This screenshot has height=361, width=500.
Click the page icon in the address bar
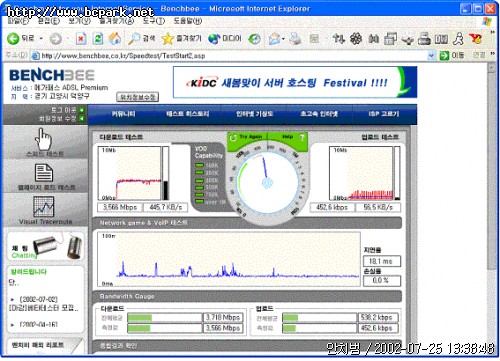click(35, 56)
